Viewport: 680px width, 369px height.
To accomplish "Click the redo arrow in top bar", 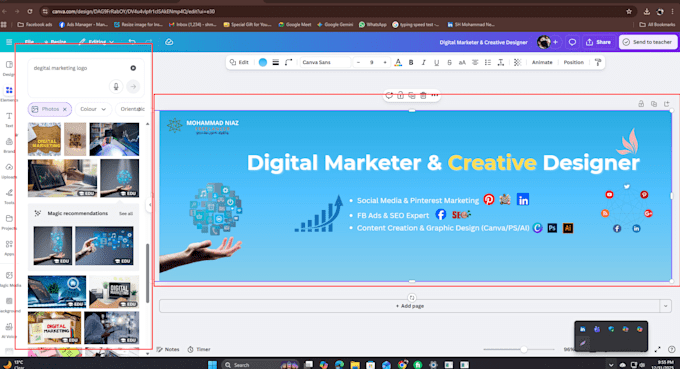I will pos(149,42).
